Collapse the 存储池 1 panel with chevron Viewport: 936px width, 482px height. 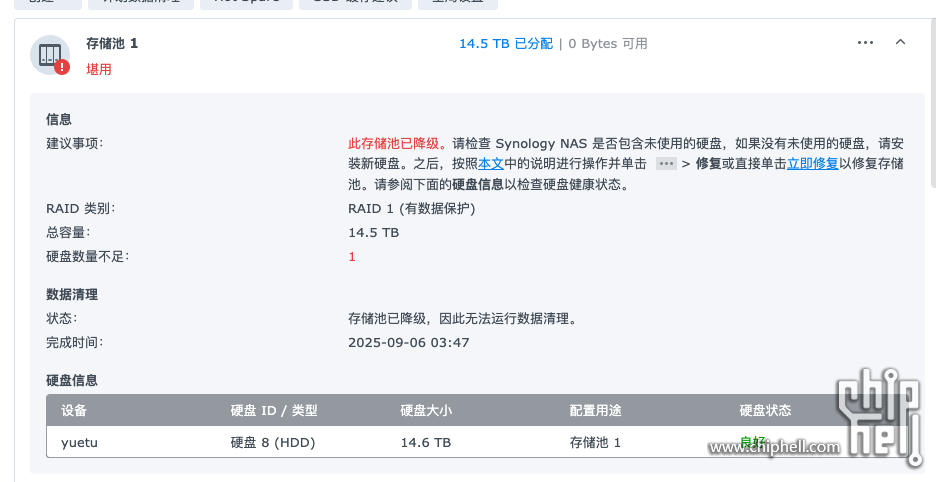pyautogui.click(x=900, y=43)
